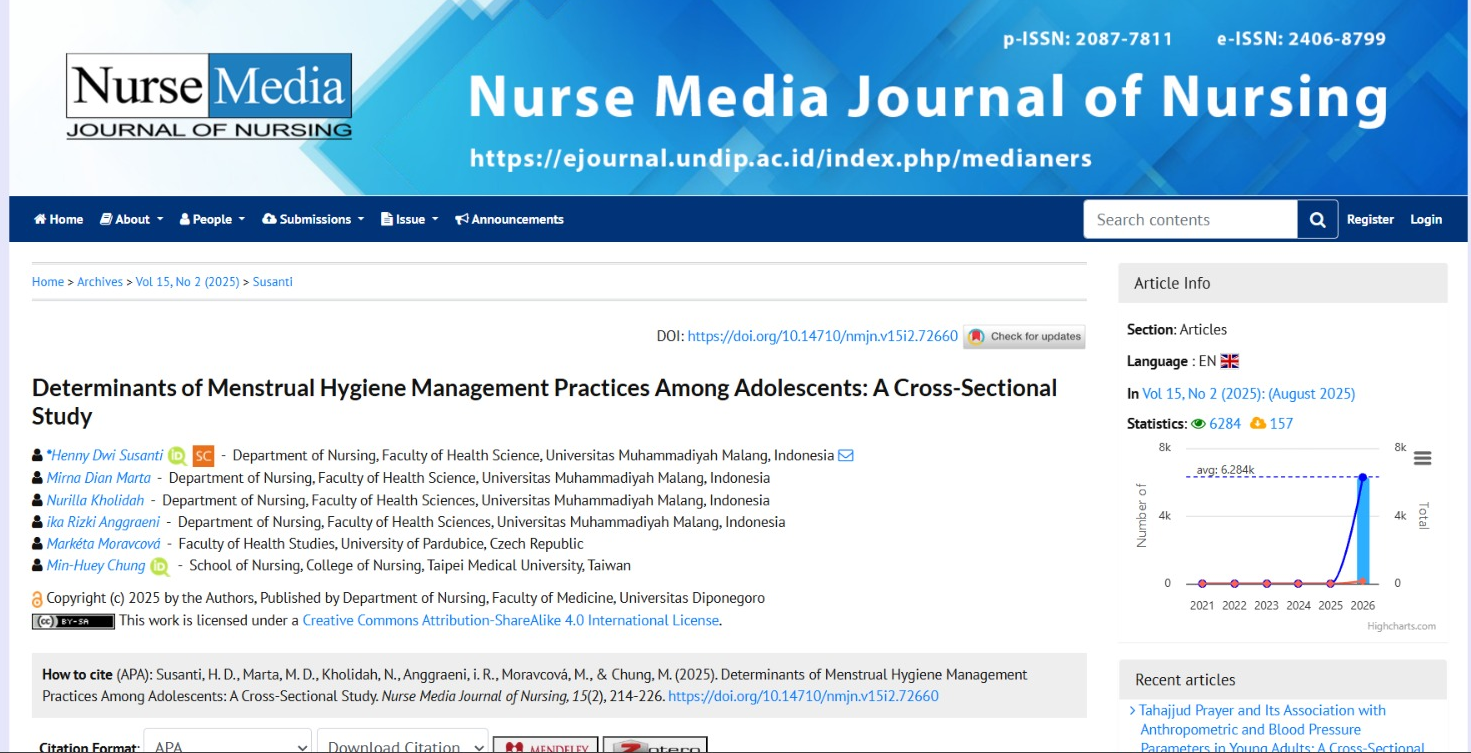Expand the People menu
Screen dimensions: 1471x753
tap(212, 219)
